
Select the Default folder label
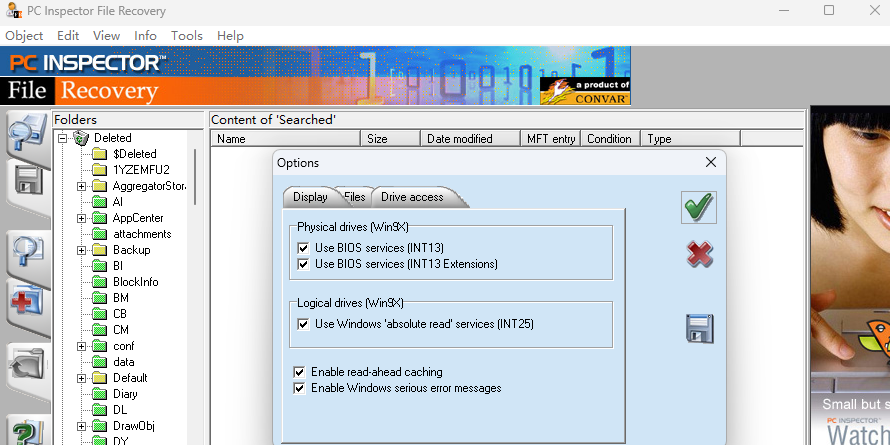click(x=130, y=377)
